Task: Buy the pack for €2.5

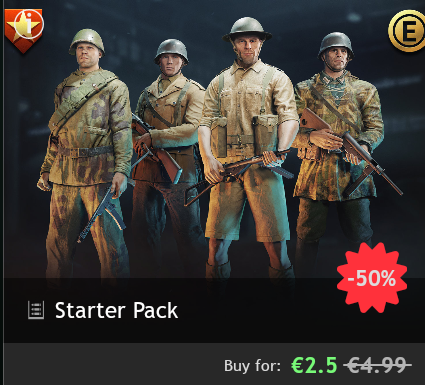Action: coord(314,365)
